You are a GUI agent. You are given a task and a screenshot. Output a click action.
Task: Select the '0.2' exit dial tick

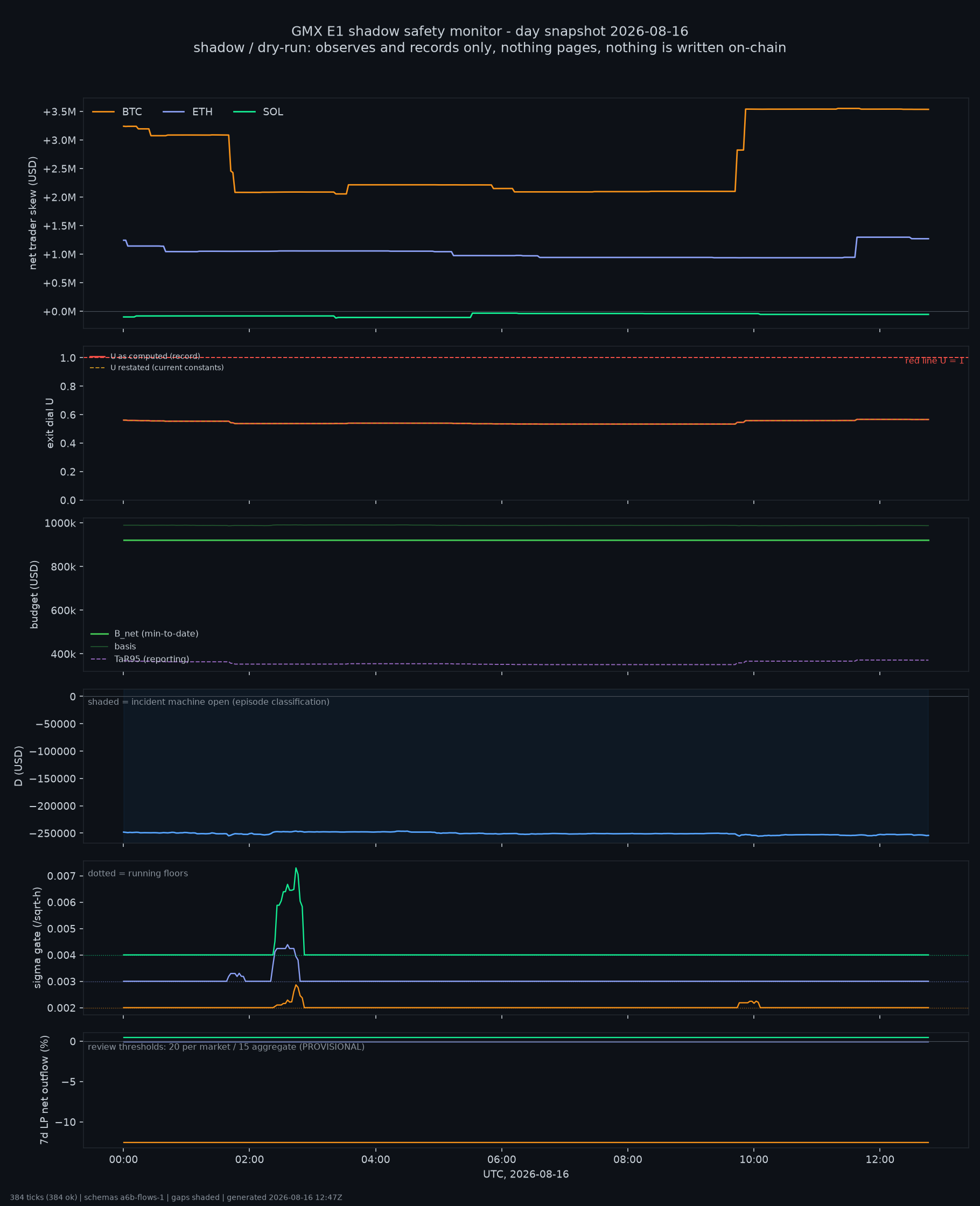pos(68,472)
